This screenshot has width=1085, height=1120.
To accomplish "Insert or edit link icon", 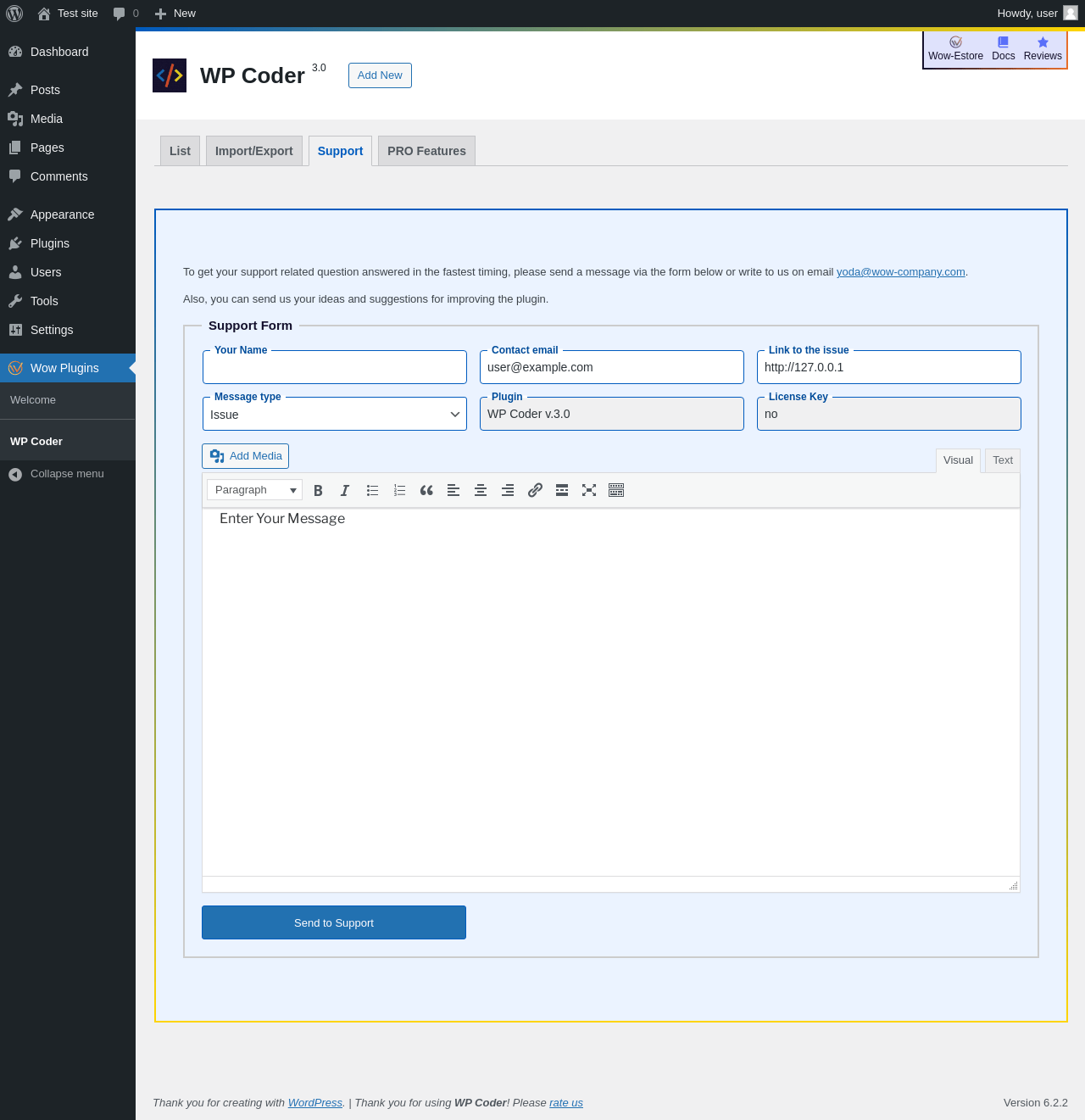I will (x=535, y=490).
